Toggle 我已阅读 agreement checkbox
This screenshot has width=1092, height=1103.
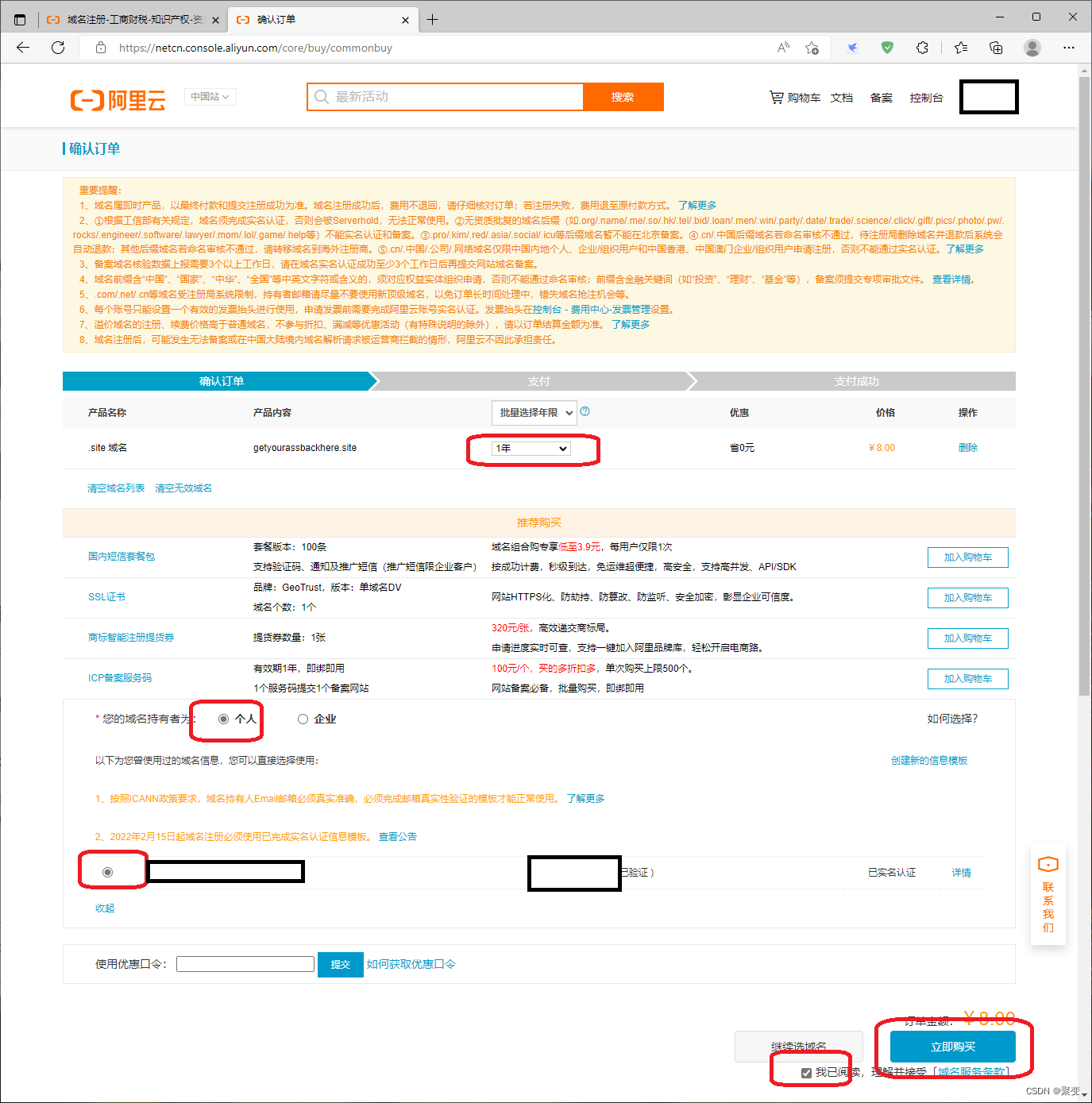coord(806,1072)
